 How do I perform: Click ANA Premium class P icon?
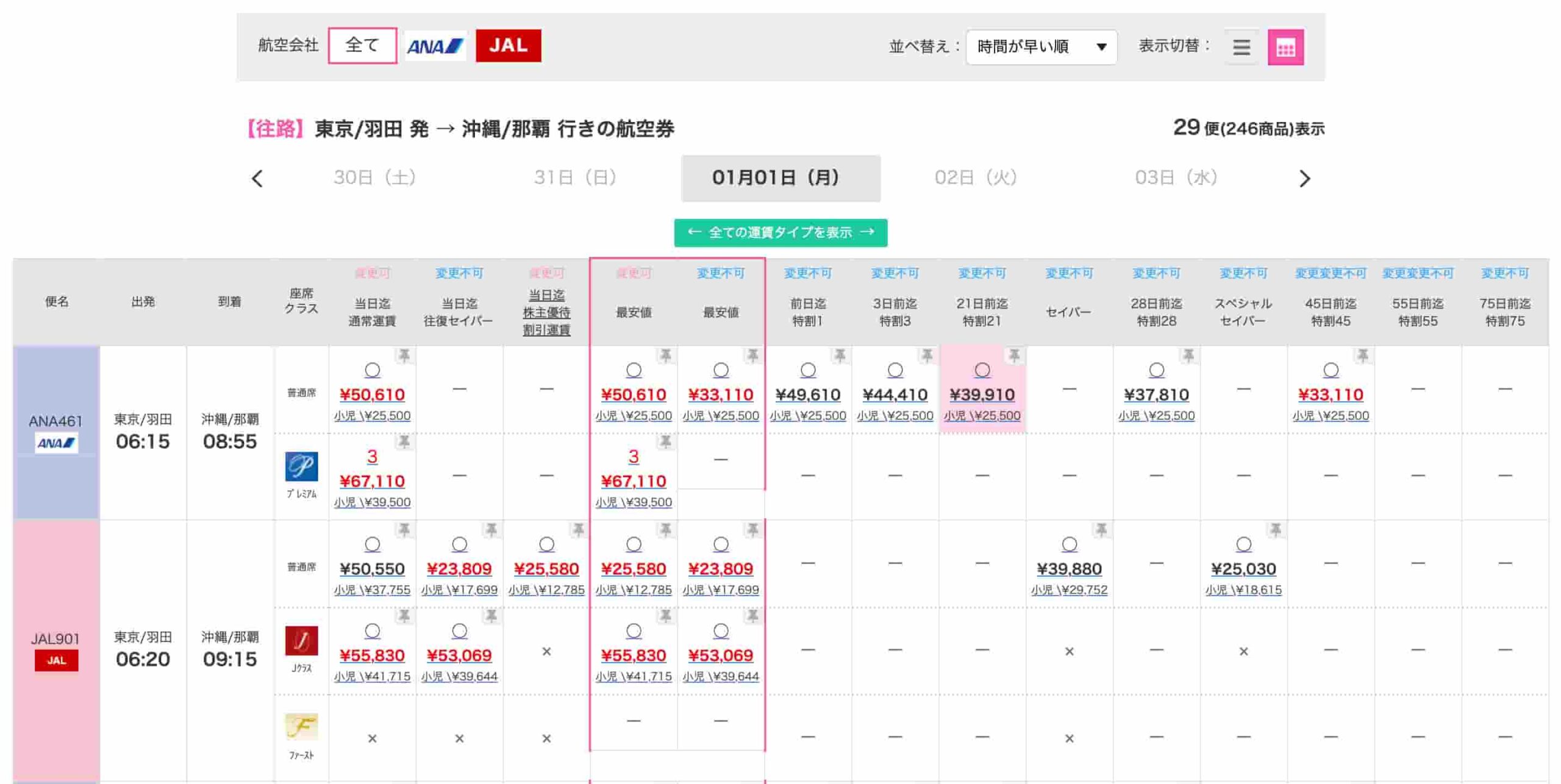point(301,466)
